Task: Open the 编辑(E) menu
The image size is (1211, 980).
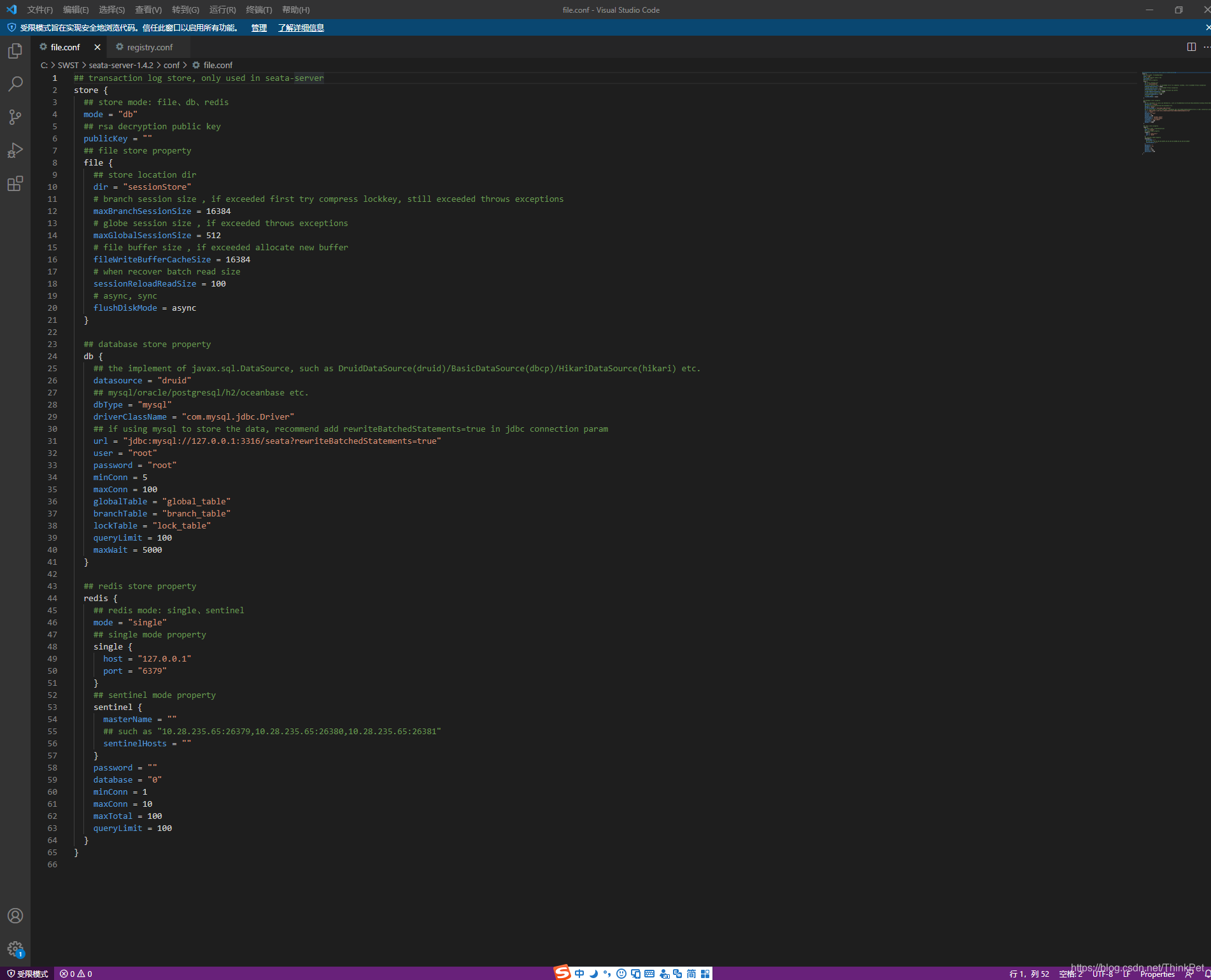Action: pyautogui.click(x=76, y=10)
